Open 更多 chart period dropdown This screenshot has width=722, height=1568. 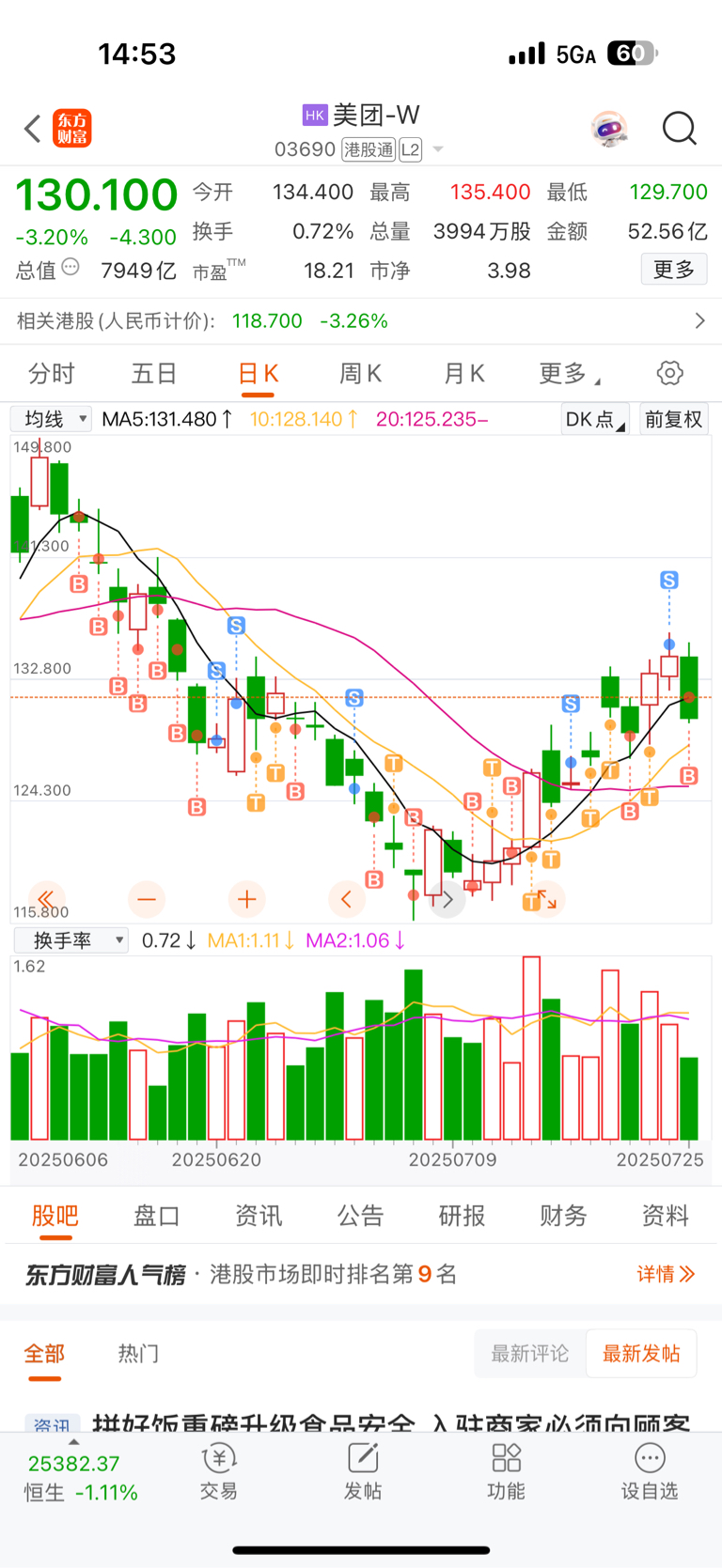tap(571, 374)
